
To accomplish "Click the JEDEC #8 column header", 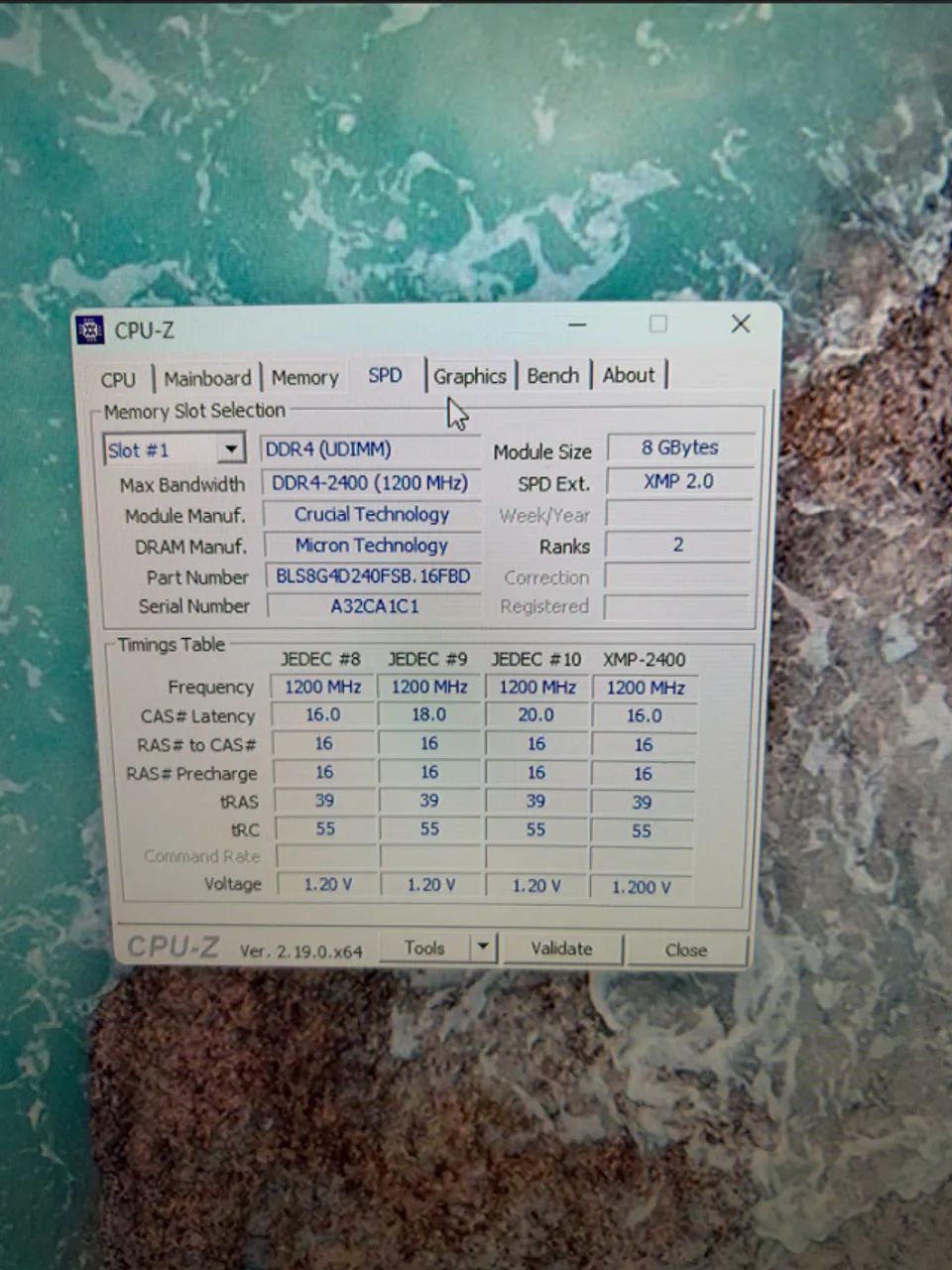I will (x=320, y=659).
